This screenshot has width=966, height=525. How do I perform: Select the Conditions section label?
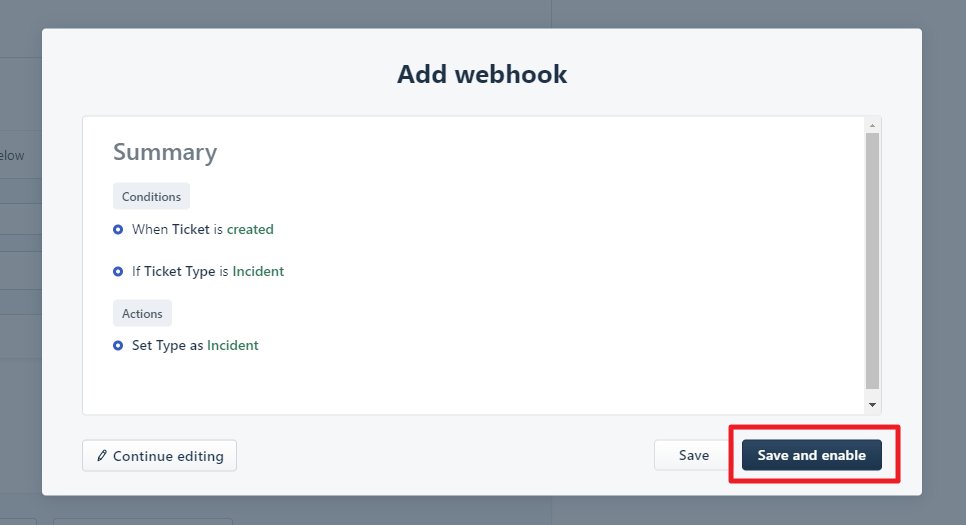(151, 197)
